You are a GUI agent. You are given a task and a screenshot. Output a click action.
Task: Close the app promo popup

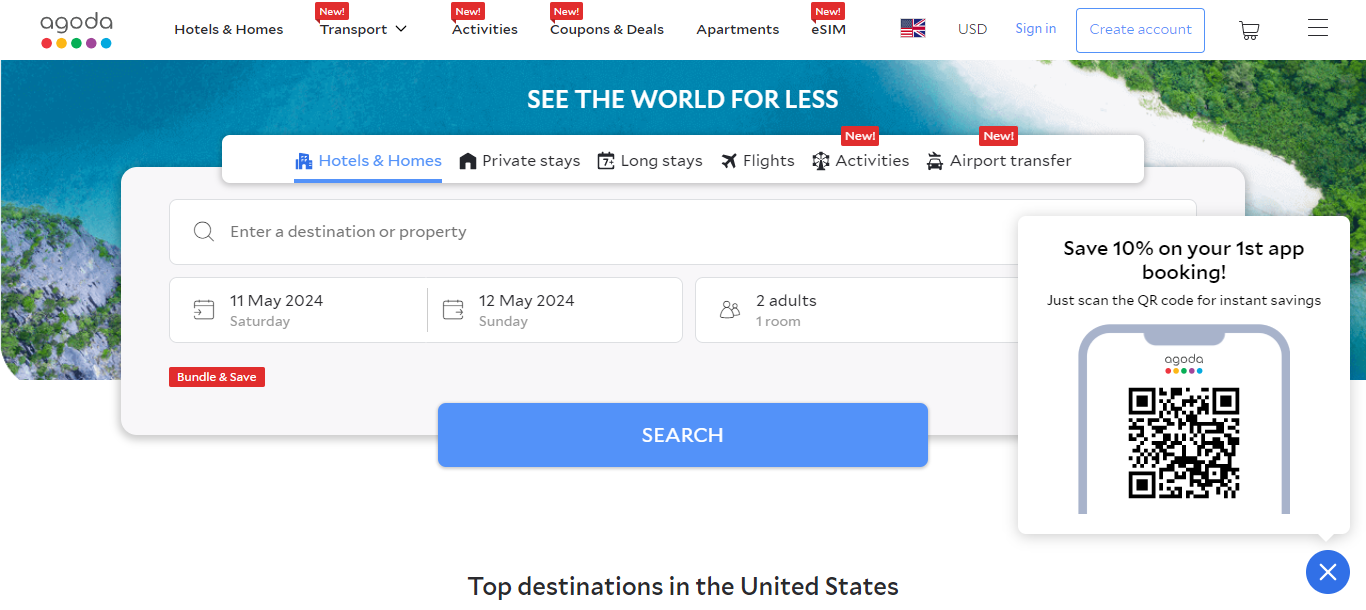click(1327, 572)
